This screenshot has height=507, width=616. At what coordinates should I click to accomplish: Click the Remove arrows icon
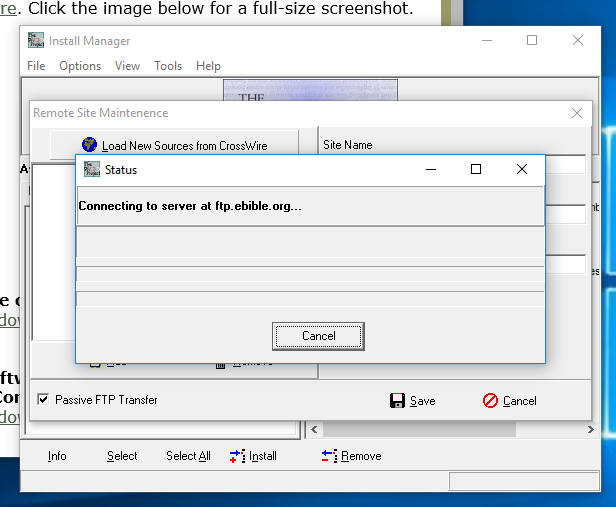(329, 456)
